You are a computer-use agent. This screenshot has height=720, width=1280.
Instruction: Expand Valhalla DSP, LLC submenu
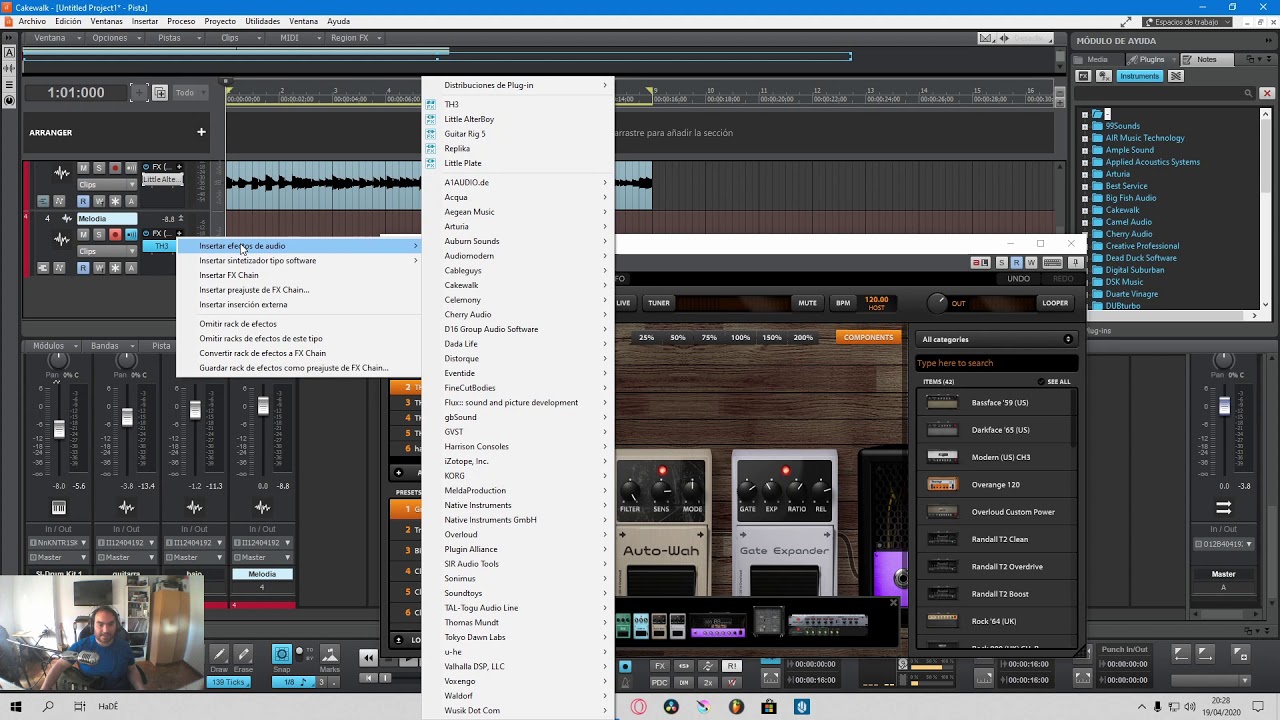pyautogui.click(x=518, y=666)
